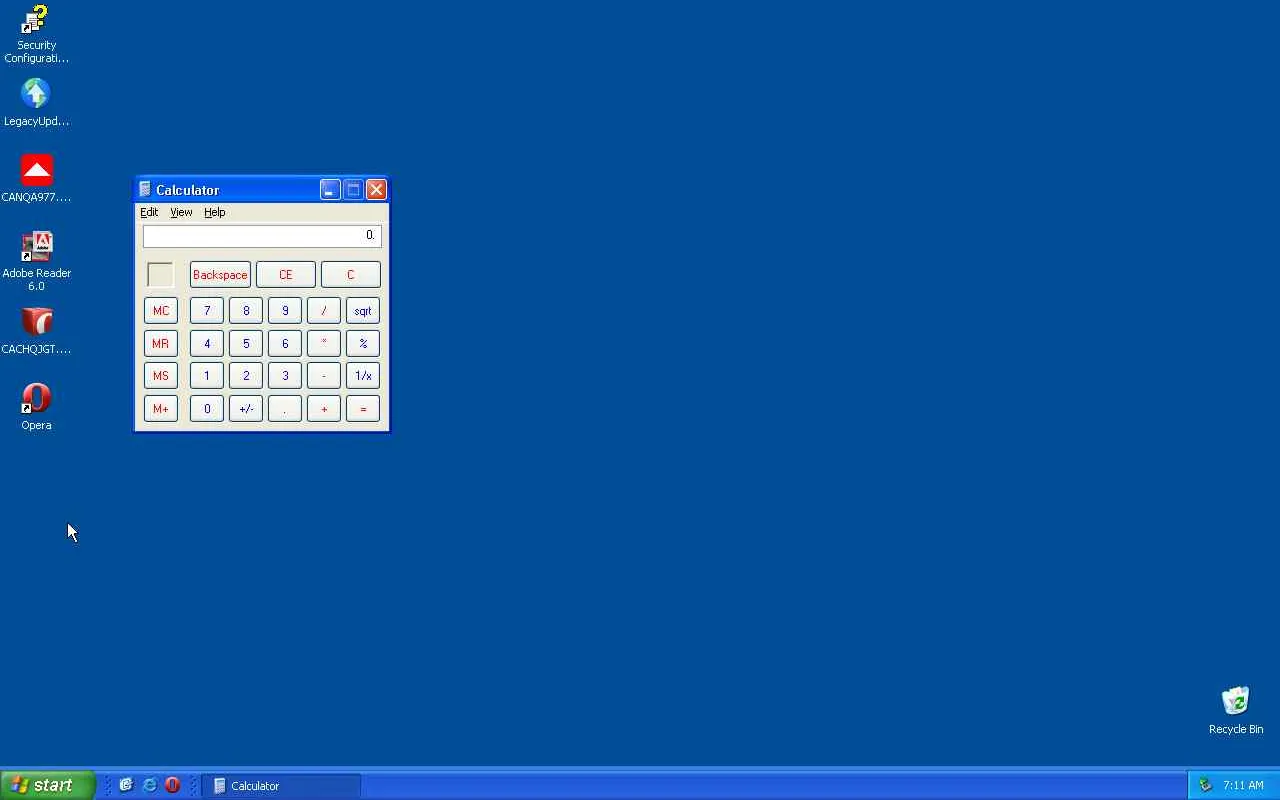Open the Security Configuration desktop icon
Viewport: 1280px width, 800px height.
pos(36,33)
